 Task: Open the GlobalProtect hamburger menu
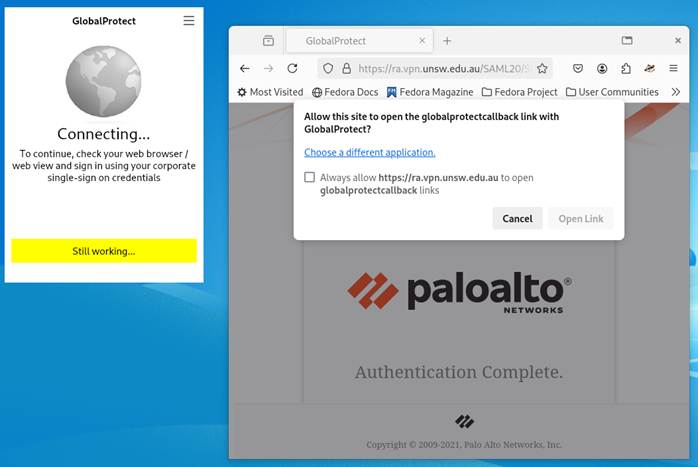189,20
